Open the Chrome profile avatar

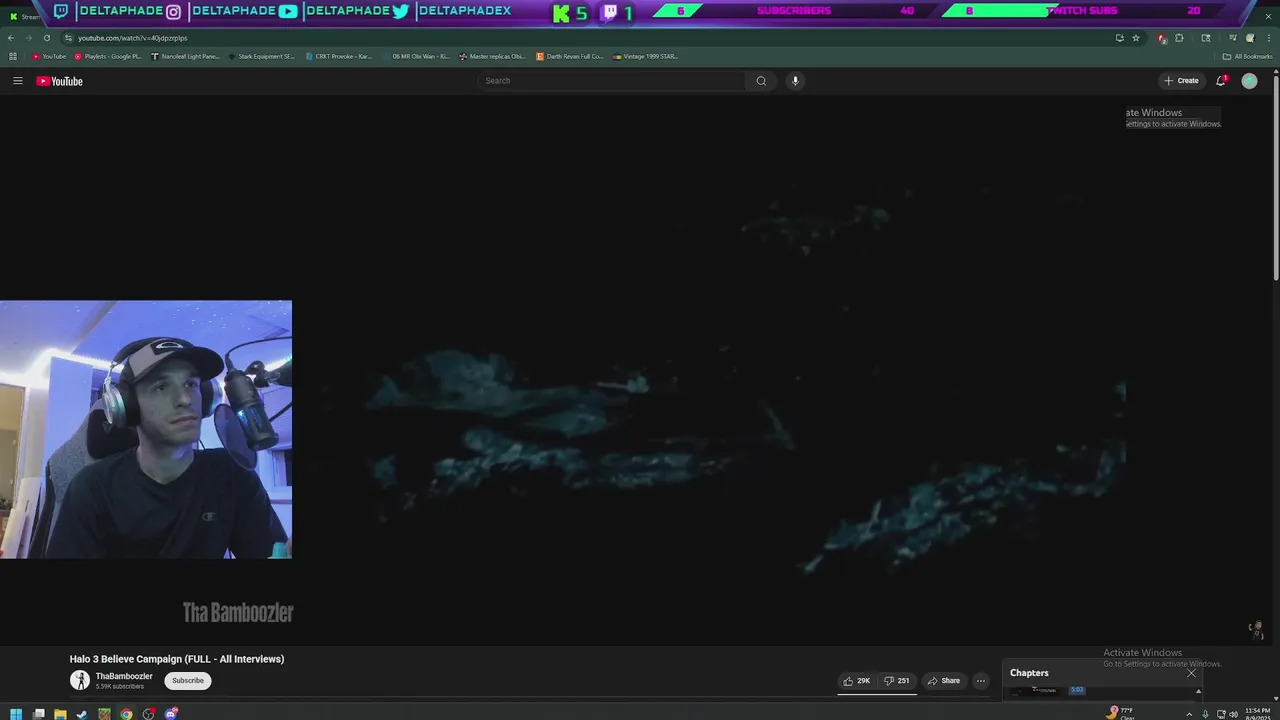pos(1250,38)
